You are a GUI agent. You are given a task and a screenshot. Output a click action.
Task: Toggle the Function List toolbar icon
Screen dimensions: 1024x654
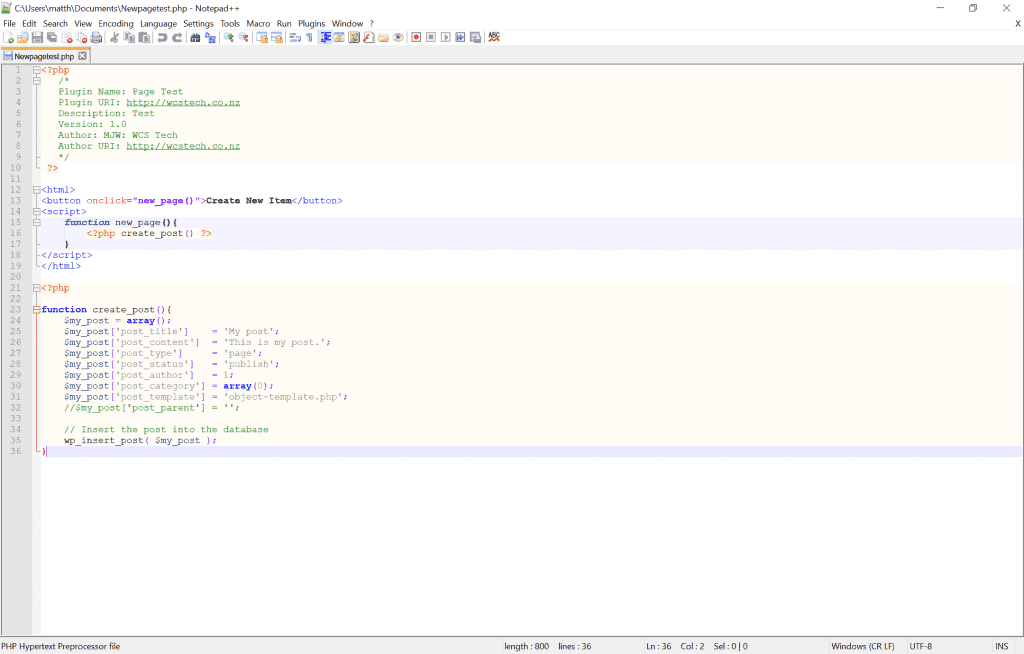368,37
